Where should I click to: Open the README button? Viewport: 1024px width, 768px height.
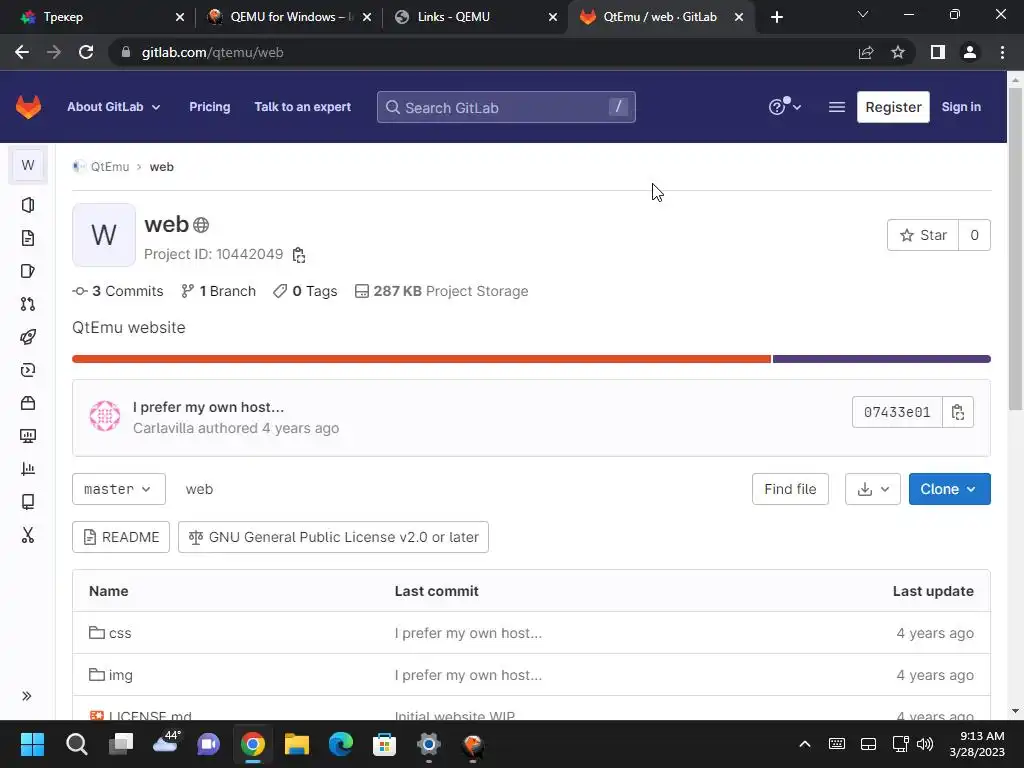tap(121, 537)
